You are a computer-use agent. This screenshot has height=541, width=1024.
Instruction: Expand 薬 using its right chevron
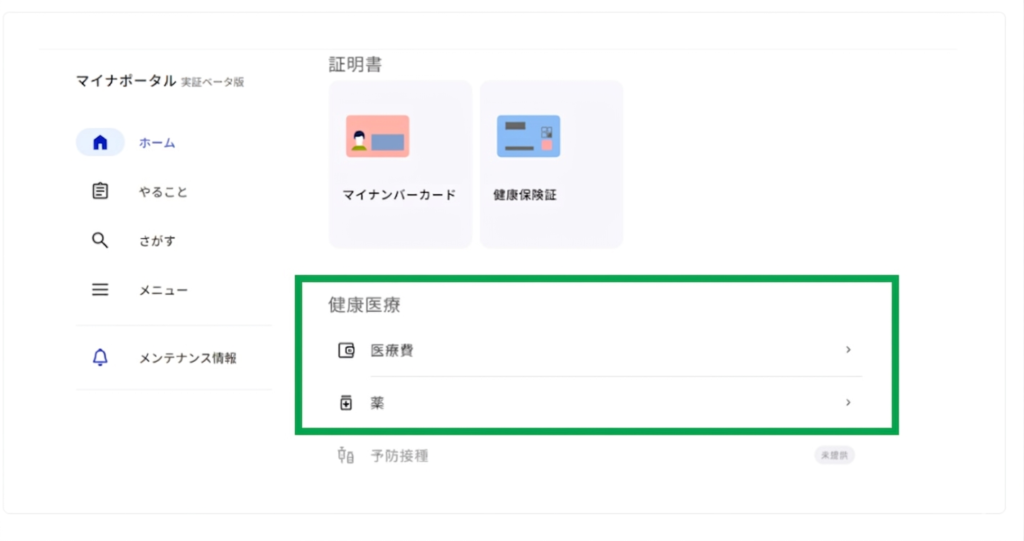pyautogui.click(x=848, y=402)
